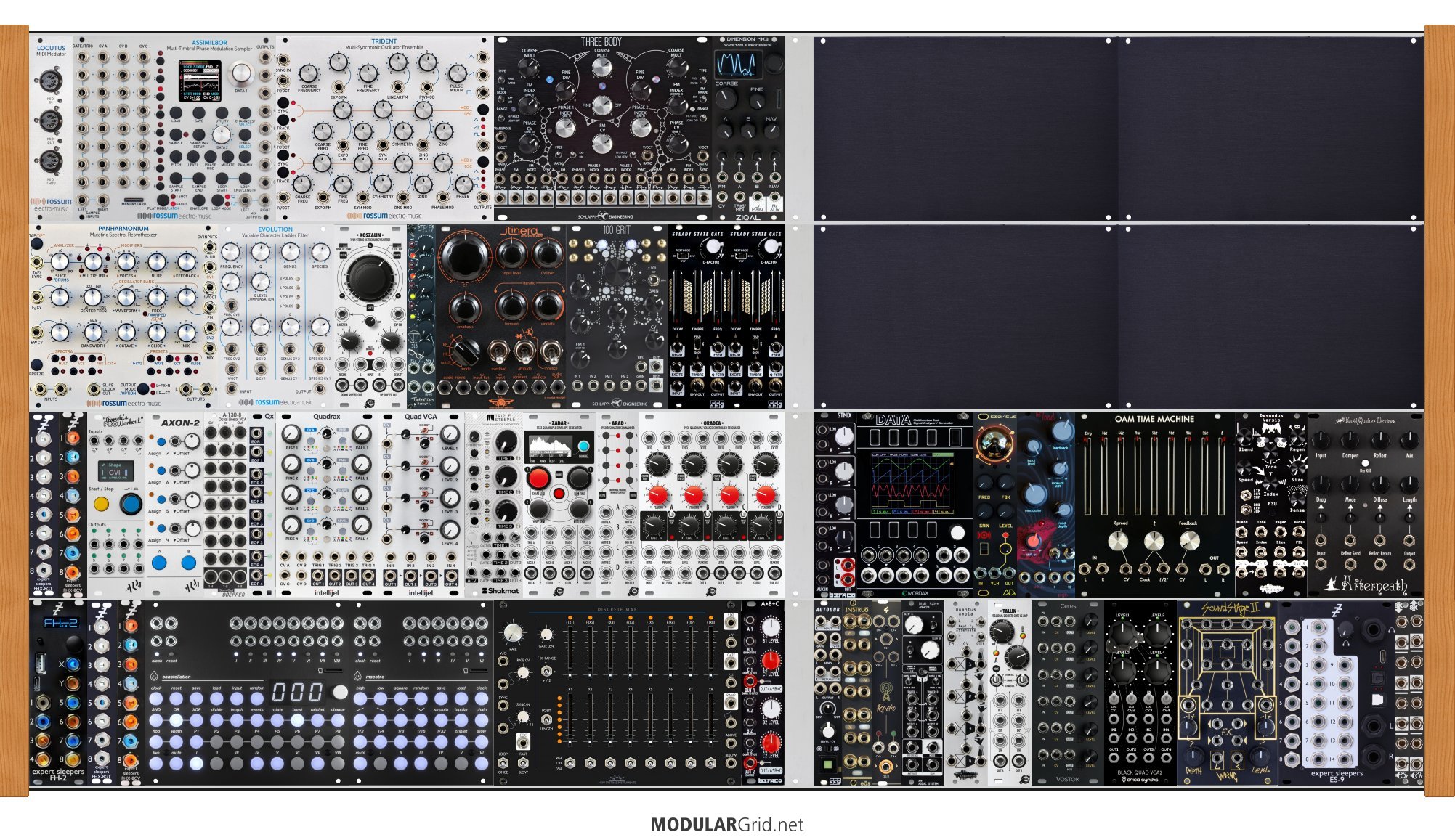This screenshot has width=1455, height=840.
Task: Flip the Jtinera attitude toggle switch
Action: click(524, 353)
